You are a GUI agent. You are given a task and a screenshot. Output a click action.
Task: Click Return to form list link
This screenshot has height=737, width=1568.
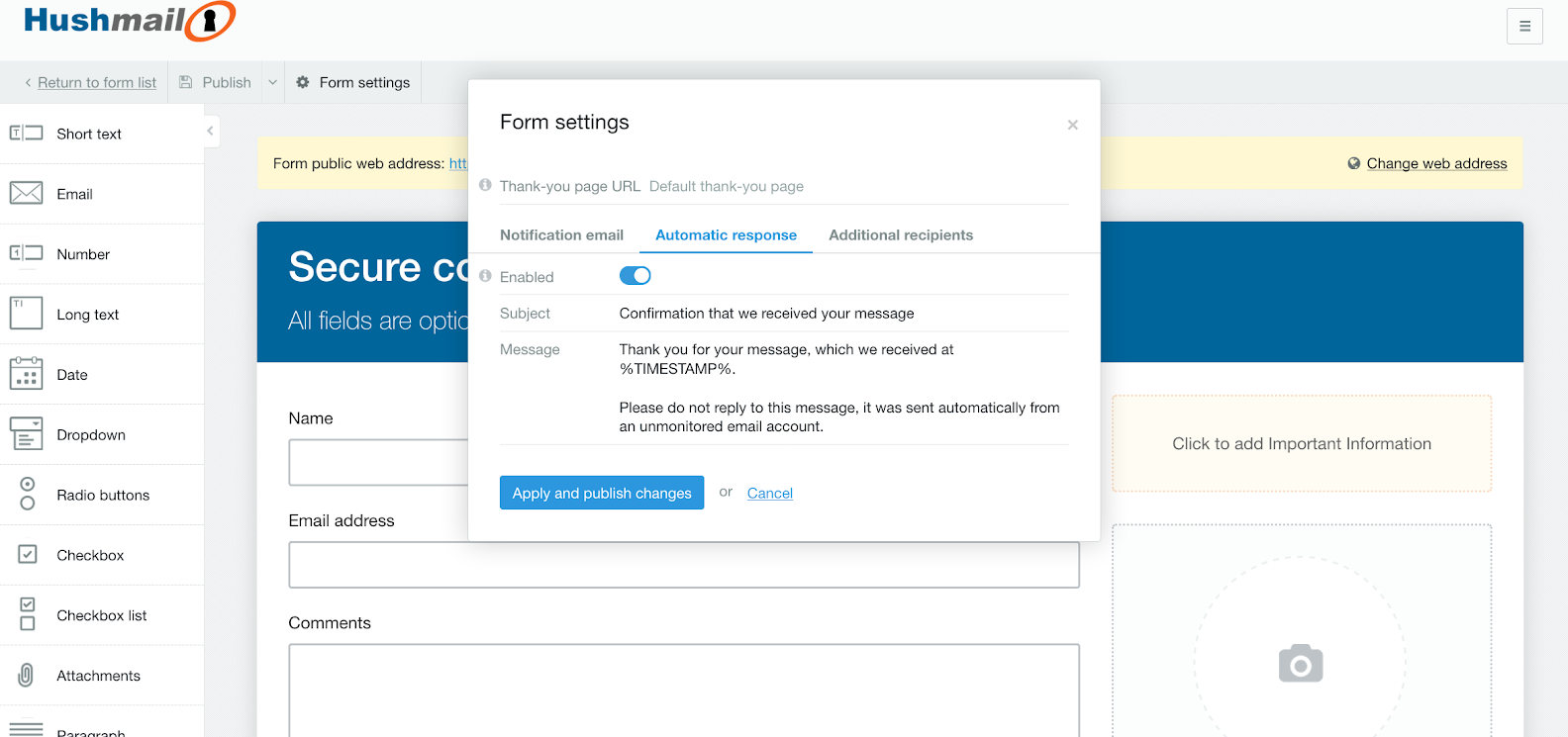(97, 82)
